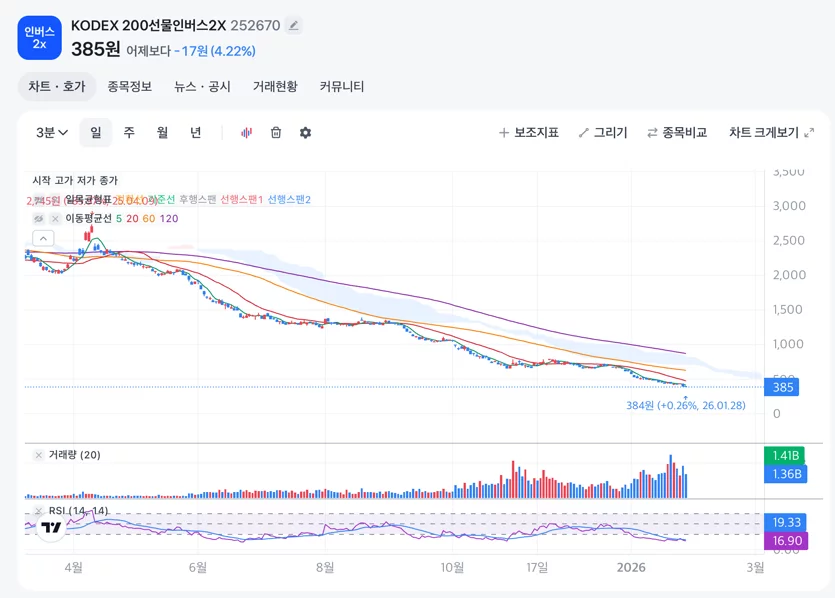
Task: Click the green 1.41B volume label
Action: tap(784, 455)
